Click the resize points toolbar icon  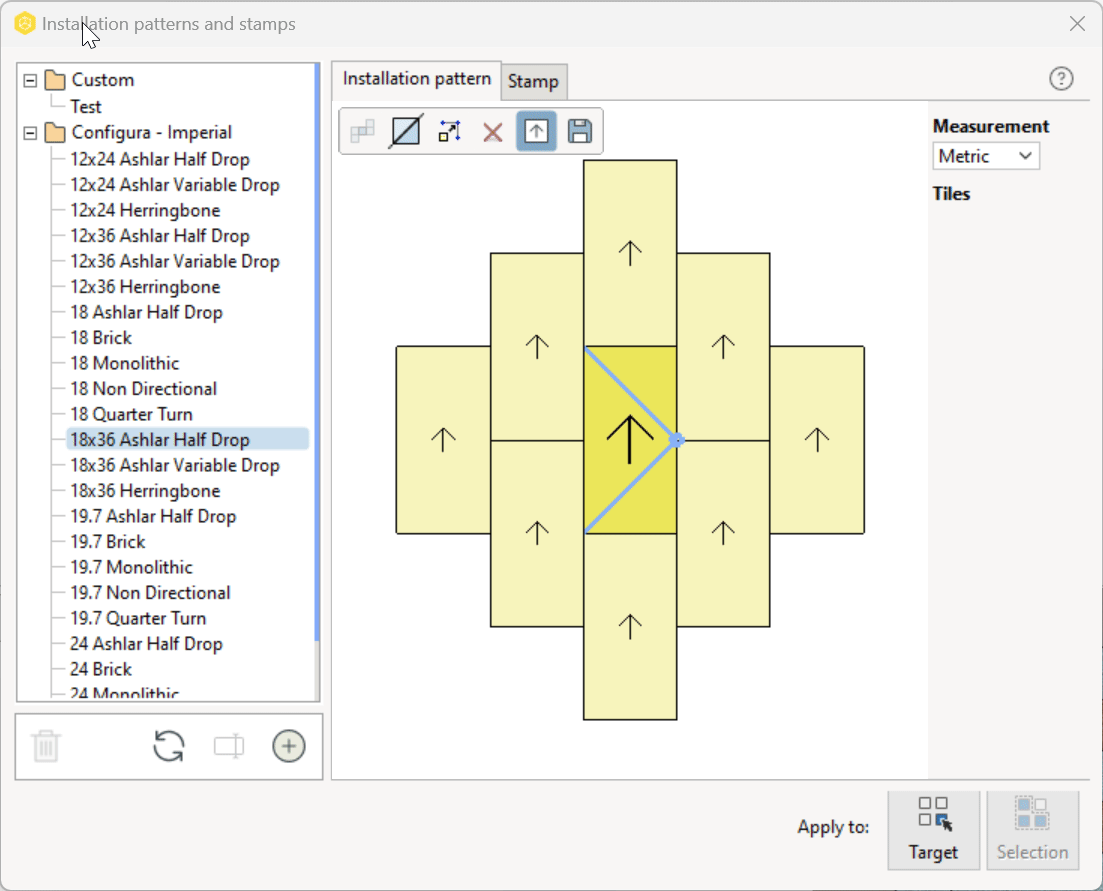pos(450,132)
